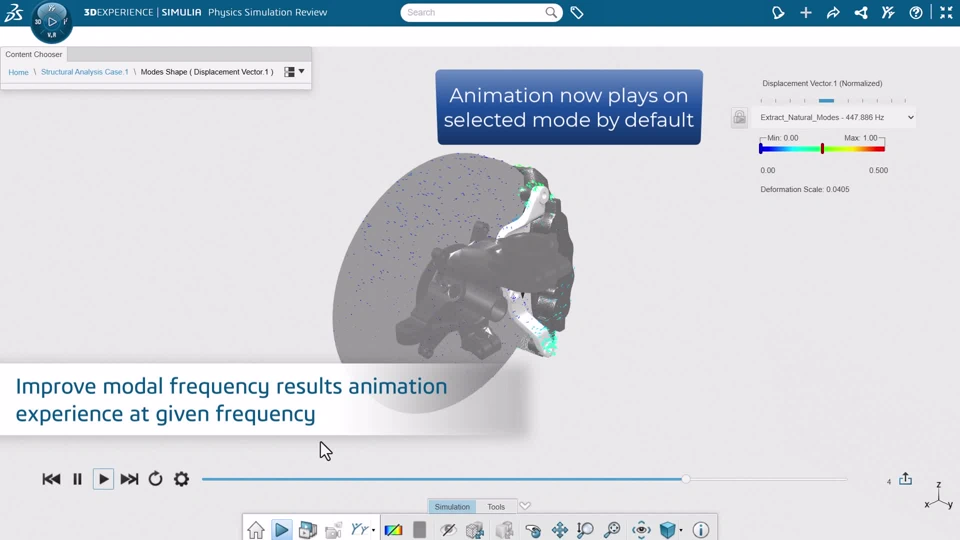The height and width of the screenshot is (540, 960).
Task: Select the rotate view tool
Action: (533, 530)
